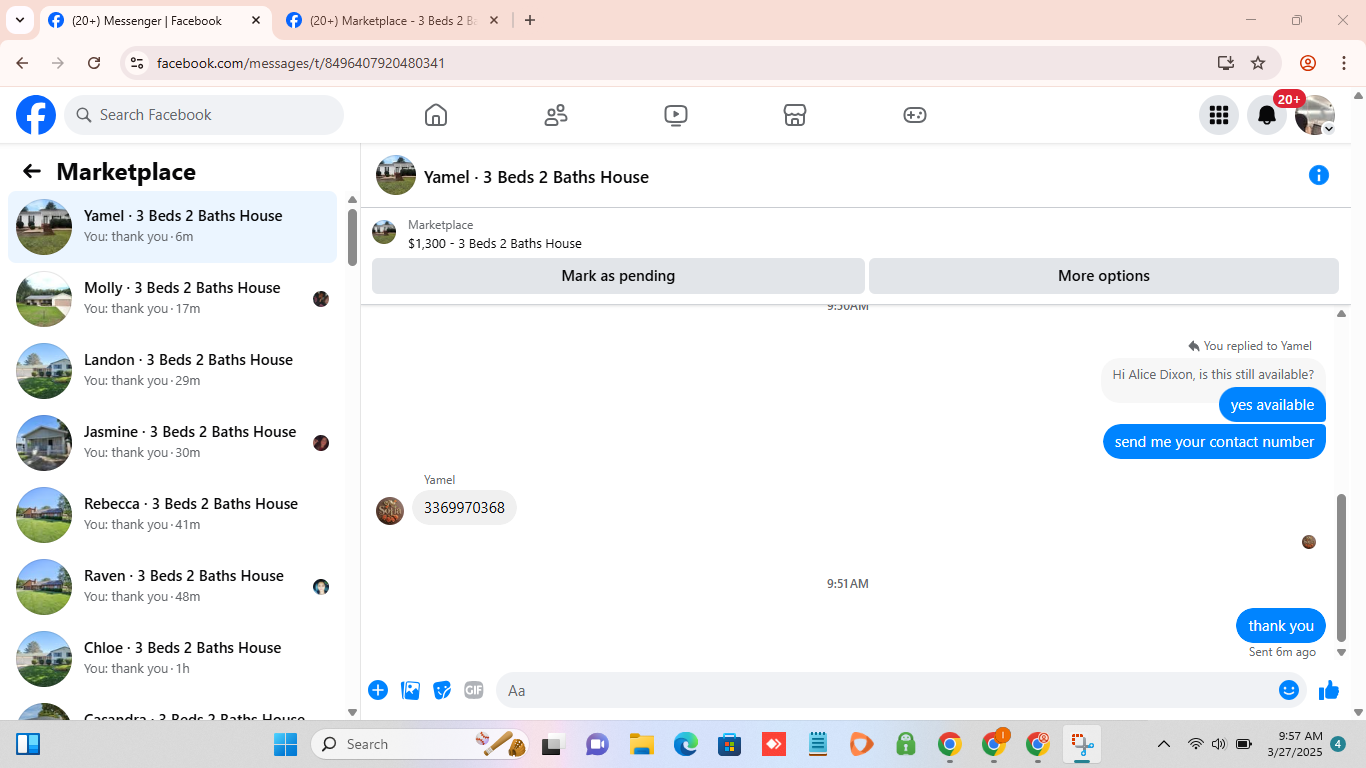Screen dimensions: 1366x768
Task: Close the Messenger browser tab
Action: [256, 20]
